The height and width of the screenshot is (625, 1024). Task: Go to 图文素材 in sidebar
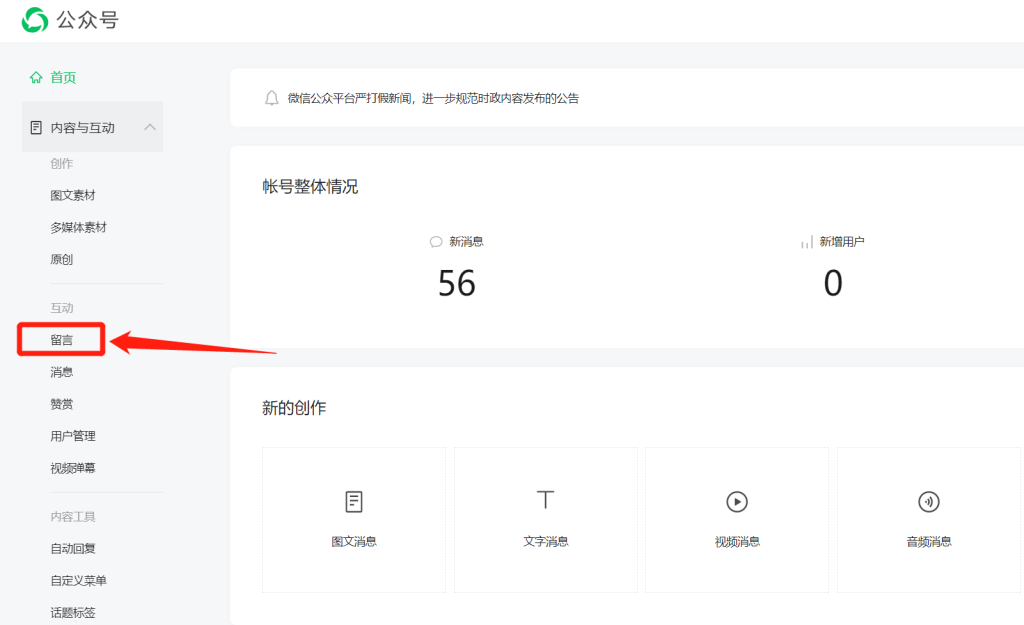(x=73, y=196)
